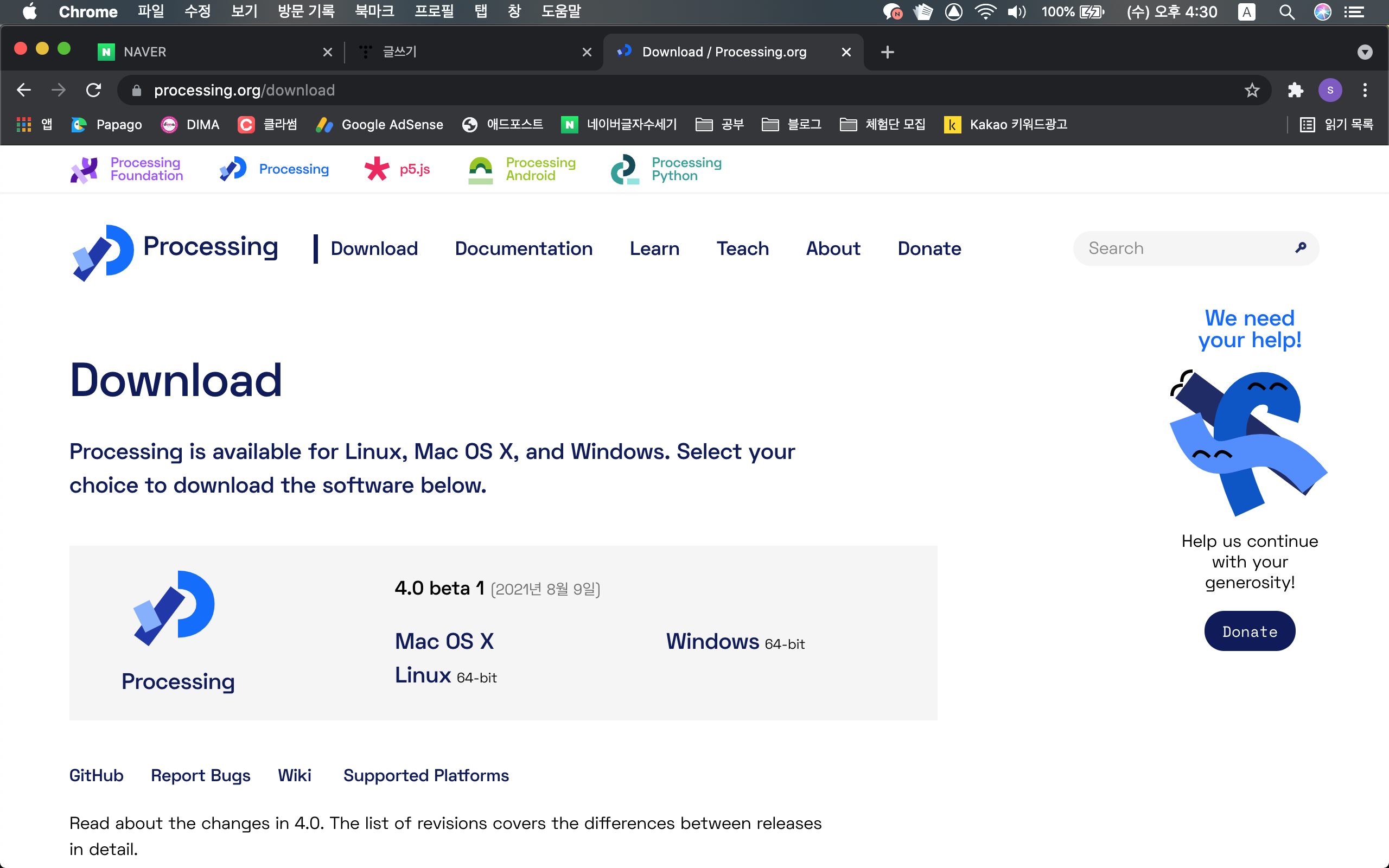Click into the Search input field

[x=1182, y=248]
